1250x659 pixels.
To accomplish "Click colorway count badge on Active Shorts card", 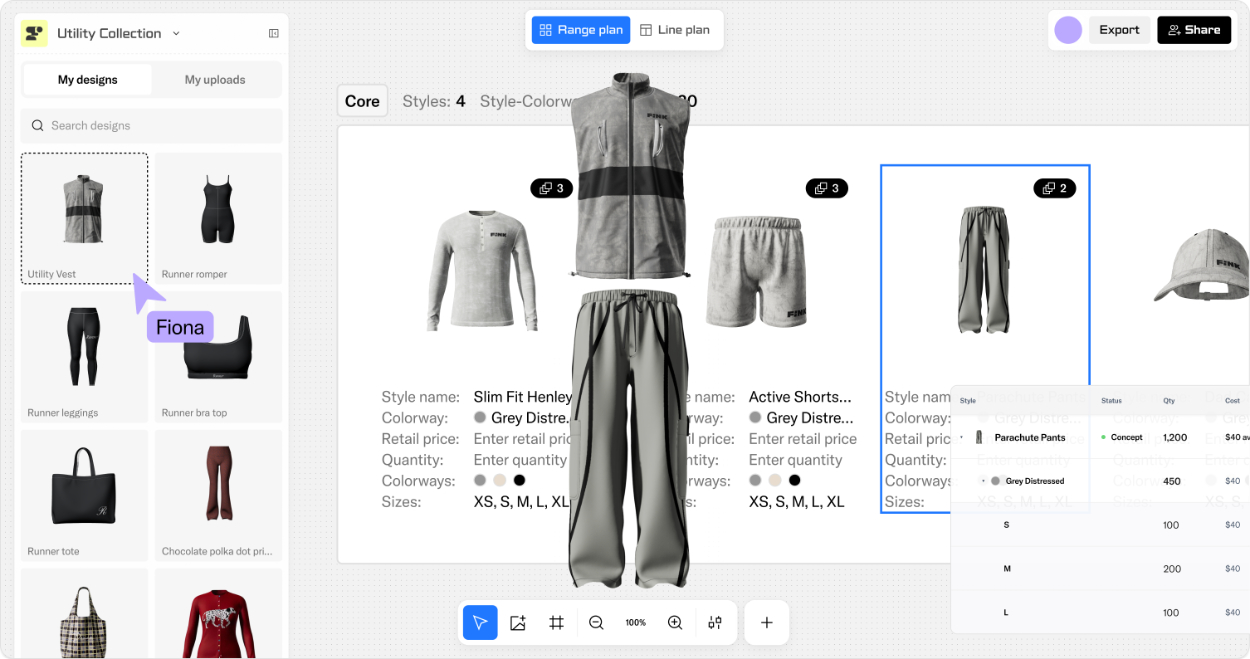I will click(827, 188).
